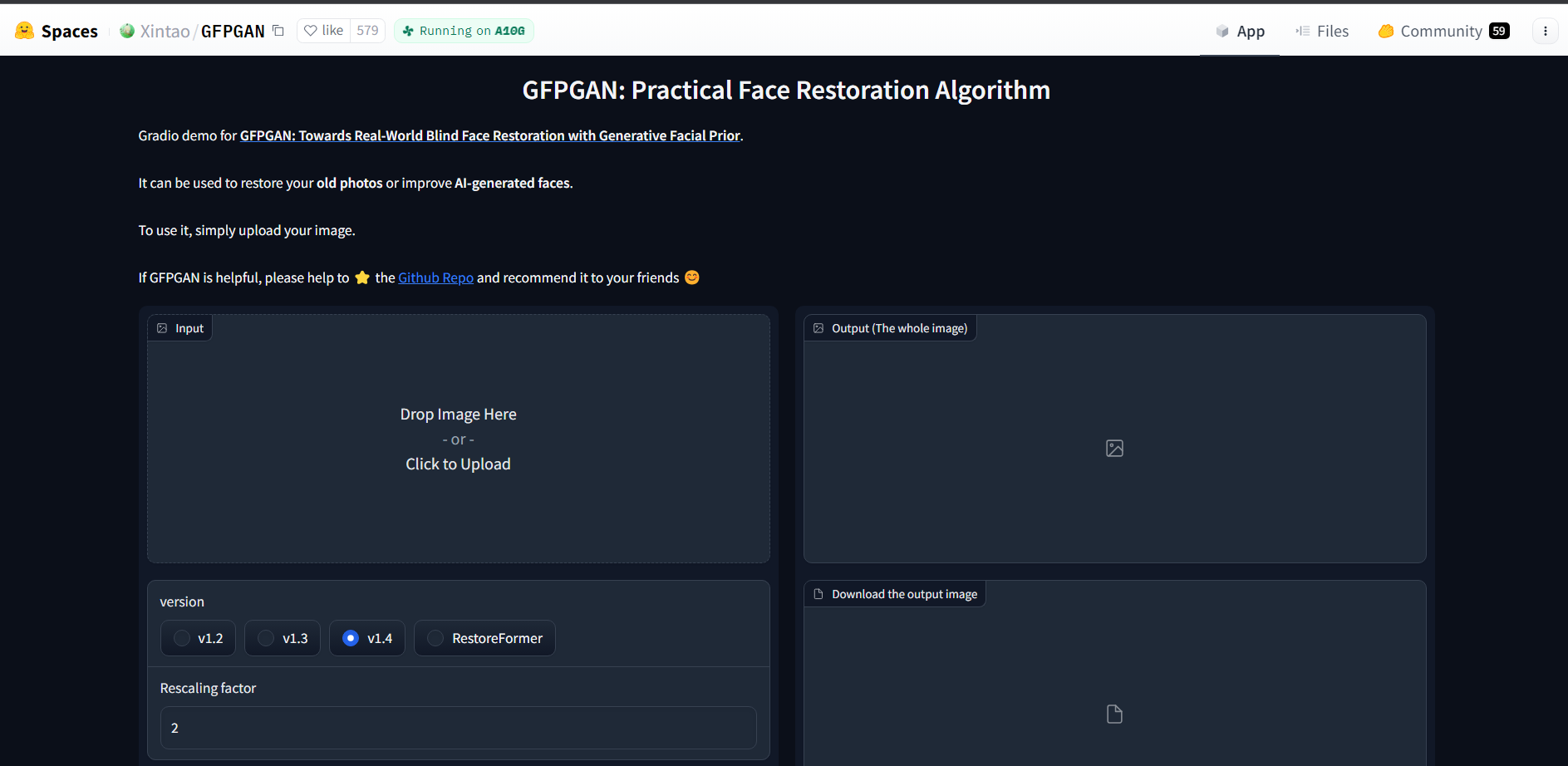
Task: Switch to the Files tab
Action: 1321,31
